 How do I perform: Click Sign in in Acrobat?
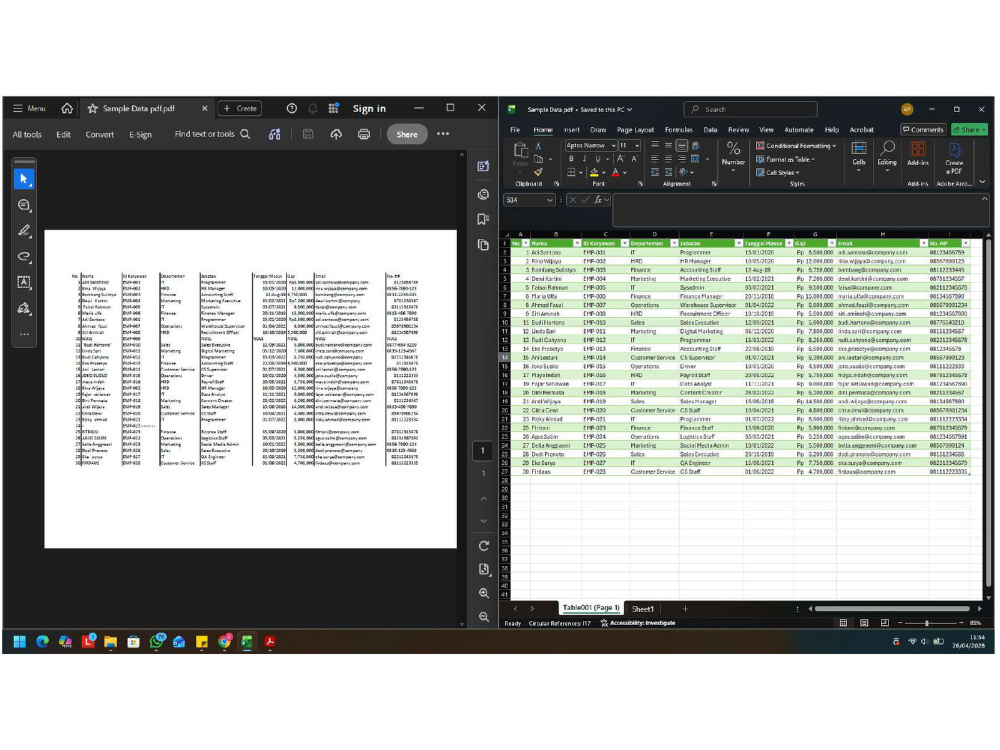369,108
